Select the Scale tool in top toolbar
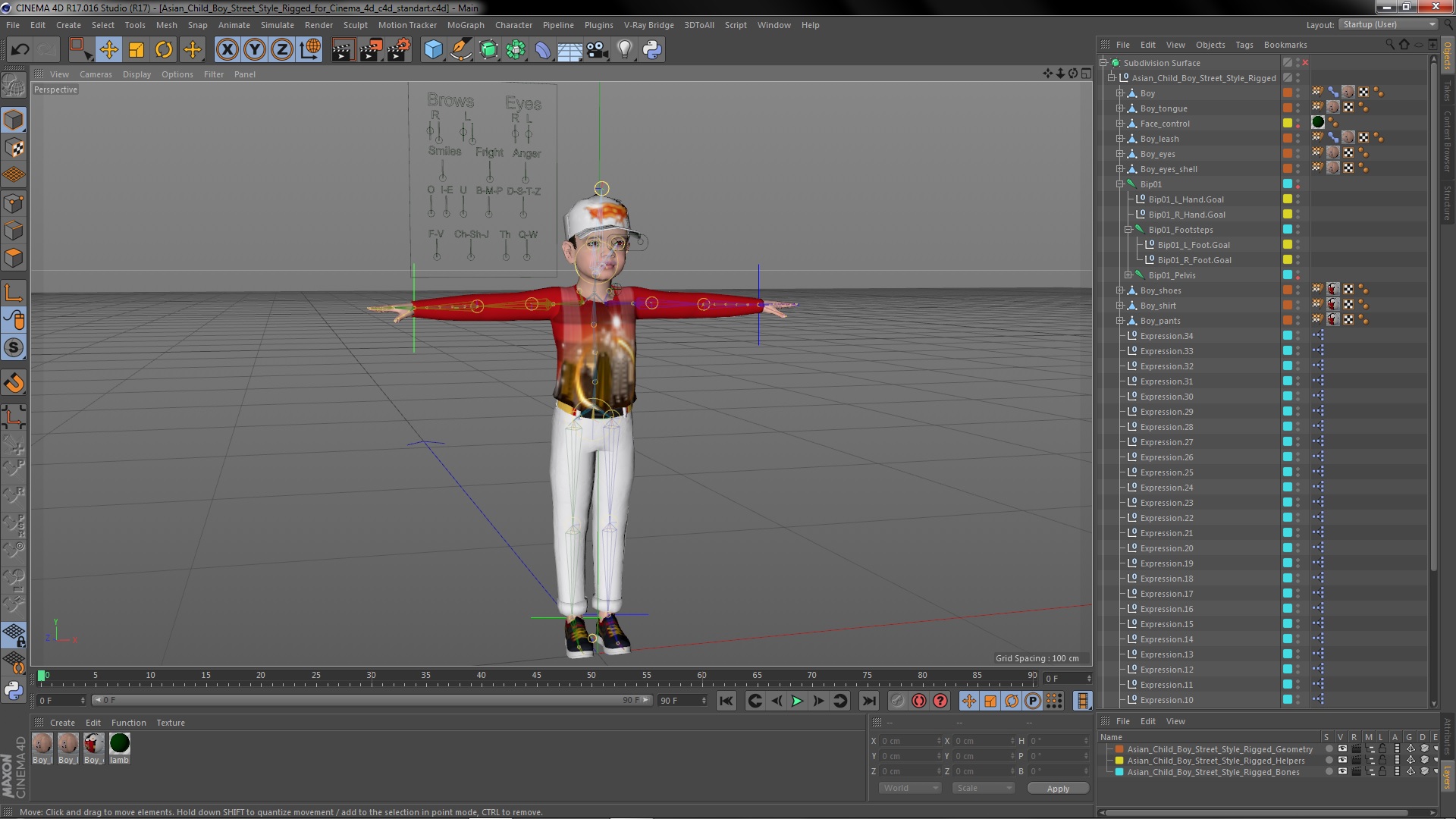 (x=136, y=50)
